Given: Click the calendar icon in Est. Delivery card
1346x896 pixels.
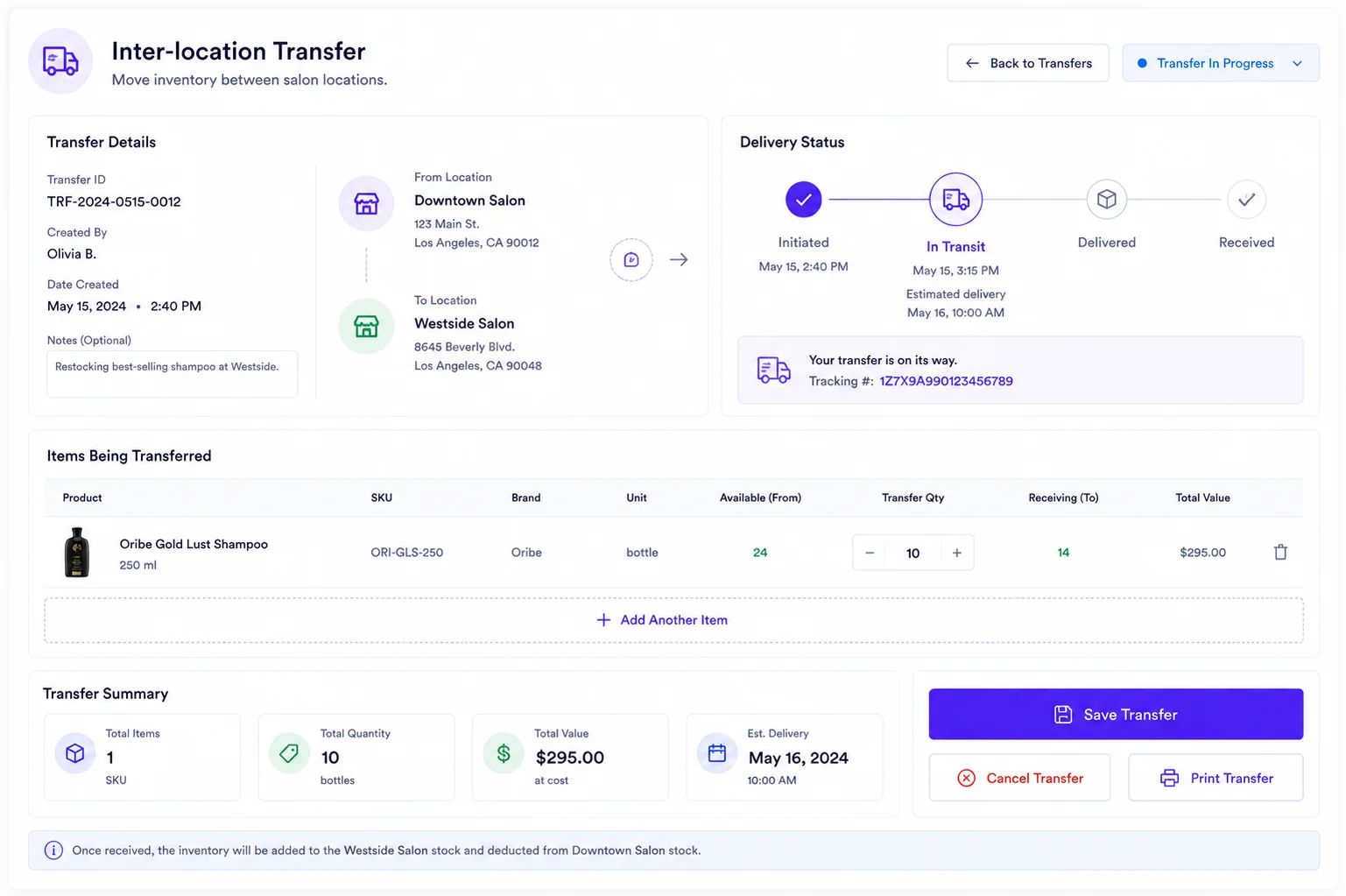Looking at the screenshot, I should click(717, 753).
